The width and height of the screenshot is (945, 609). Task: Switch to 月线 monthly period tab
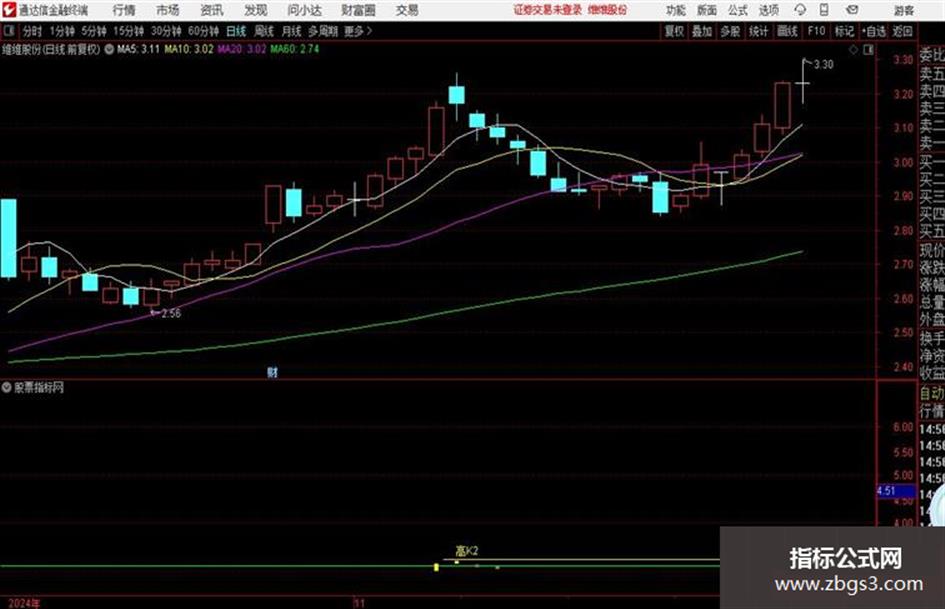pos(291,31)
